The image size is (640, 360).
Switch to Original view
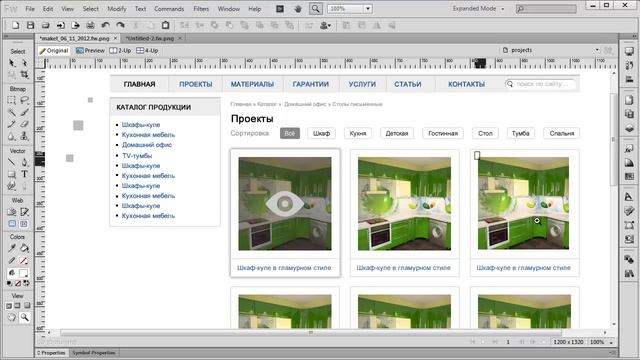53,51
